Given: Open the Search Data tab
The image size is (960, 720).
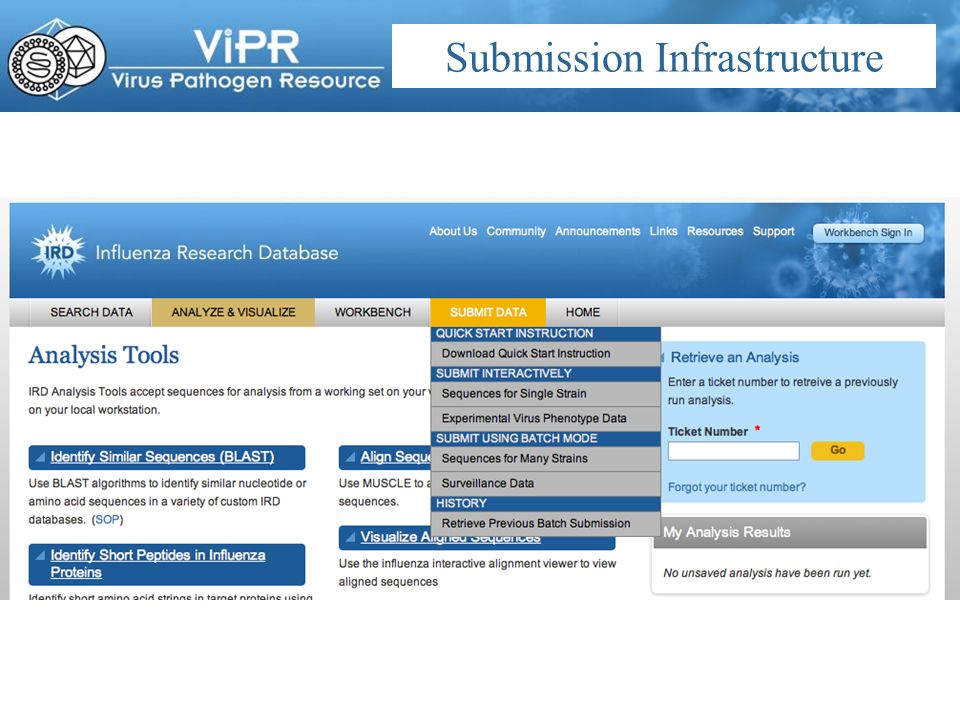Looking at the screenshot, I should click(x=91, y=312).
